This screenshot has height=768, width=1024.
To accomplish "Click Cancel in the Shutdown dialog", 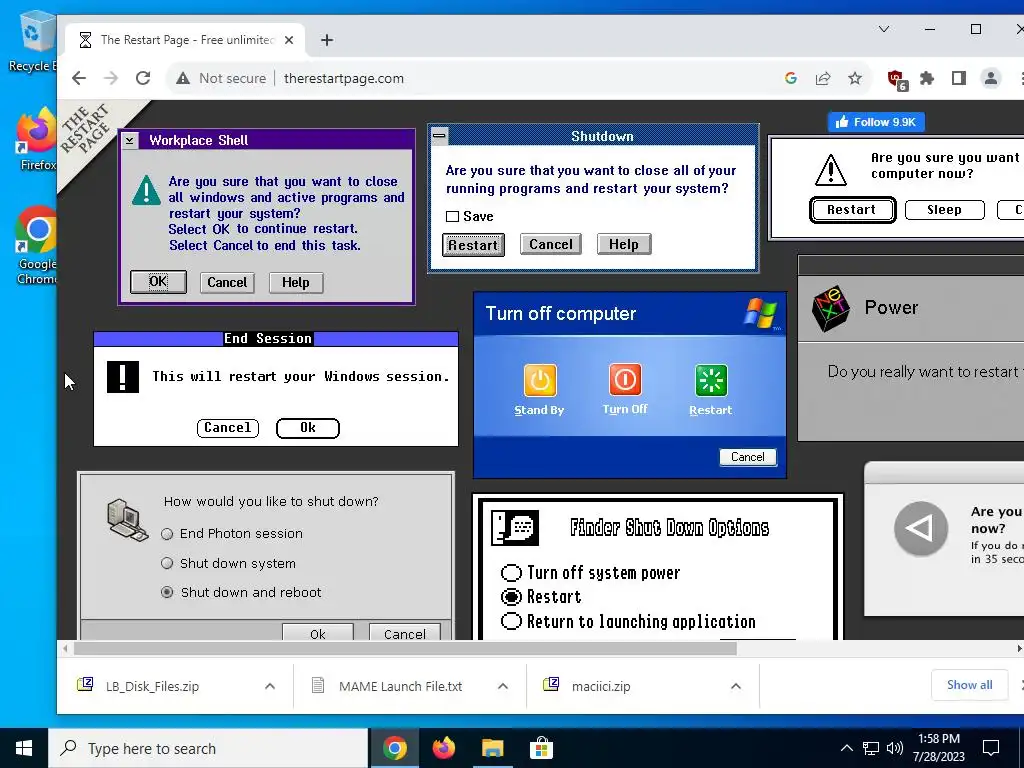I will (551, 244).
